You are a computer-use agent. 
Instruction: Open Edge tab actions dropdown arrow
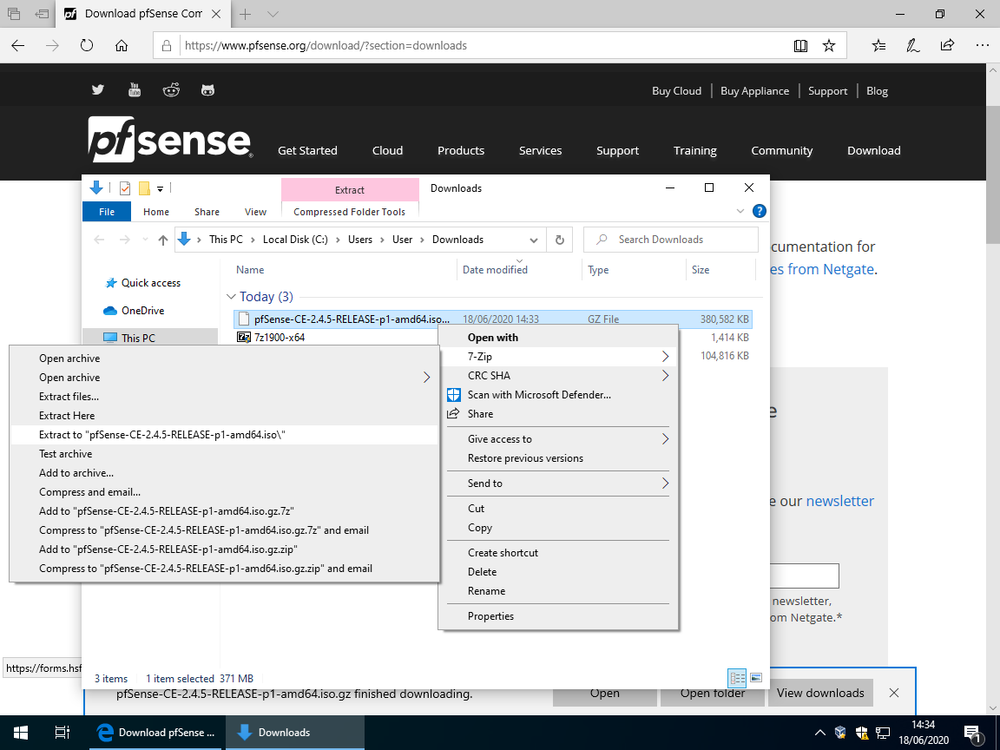tap(273, 14)
